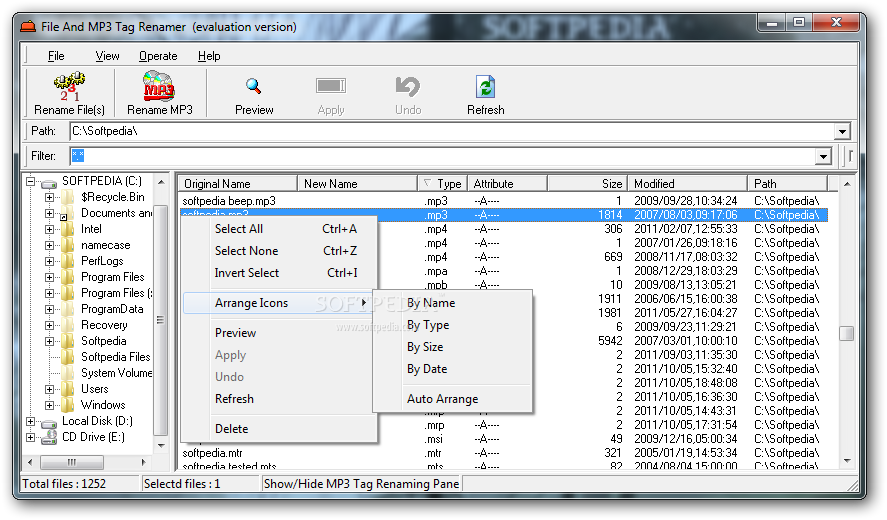Image resolution: width=887 pixels, height=520 pixels.
Task: Click the Refresh toolbar icon
Action: click(x=485, y=87)
